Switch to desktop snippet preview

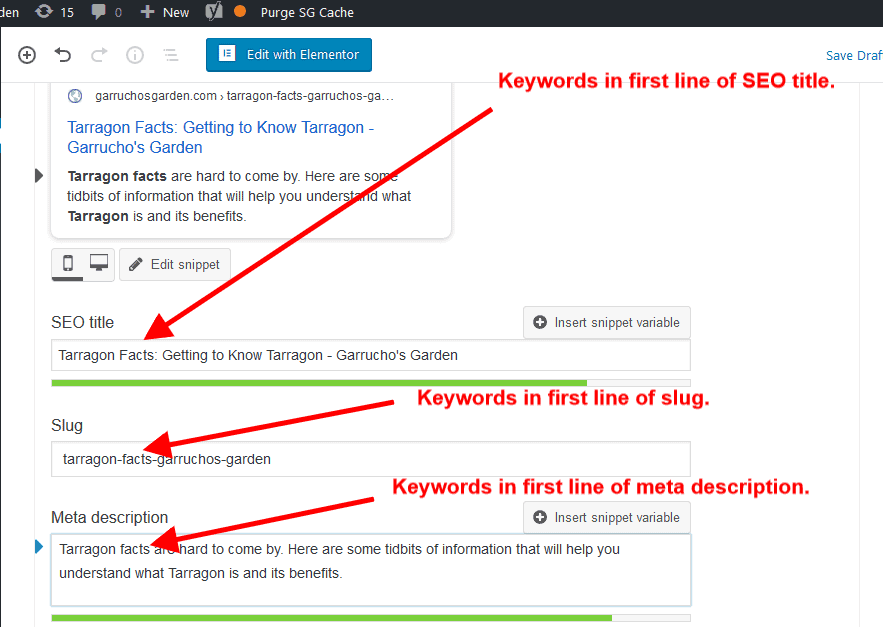(x=99, y=264)
